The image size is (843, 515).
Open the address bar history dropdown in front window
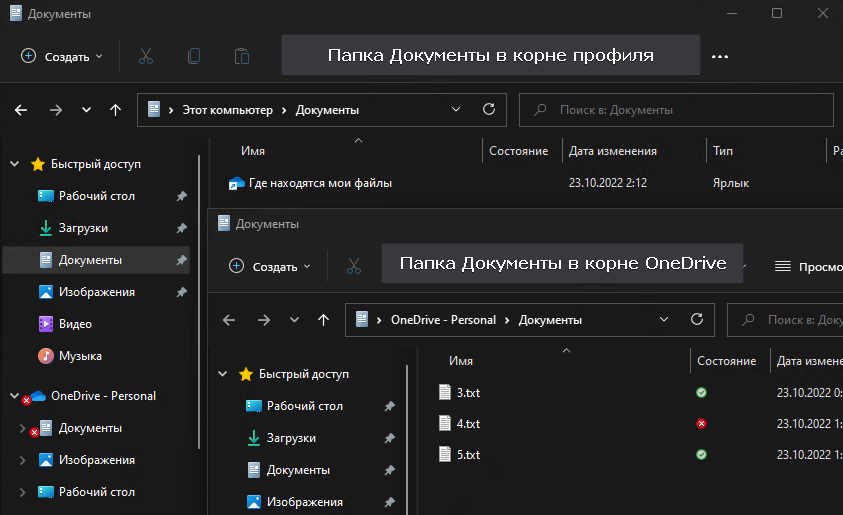coord(664,320)
